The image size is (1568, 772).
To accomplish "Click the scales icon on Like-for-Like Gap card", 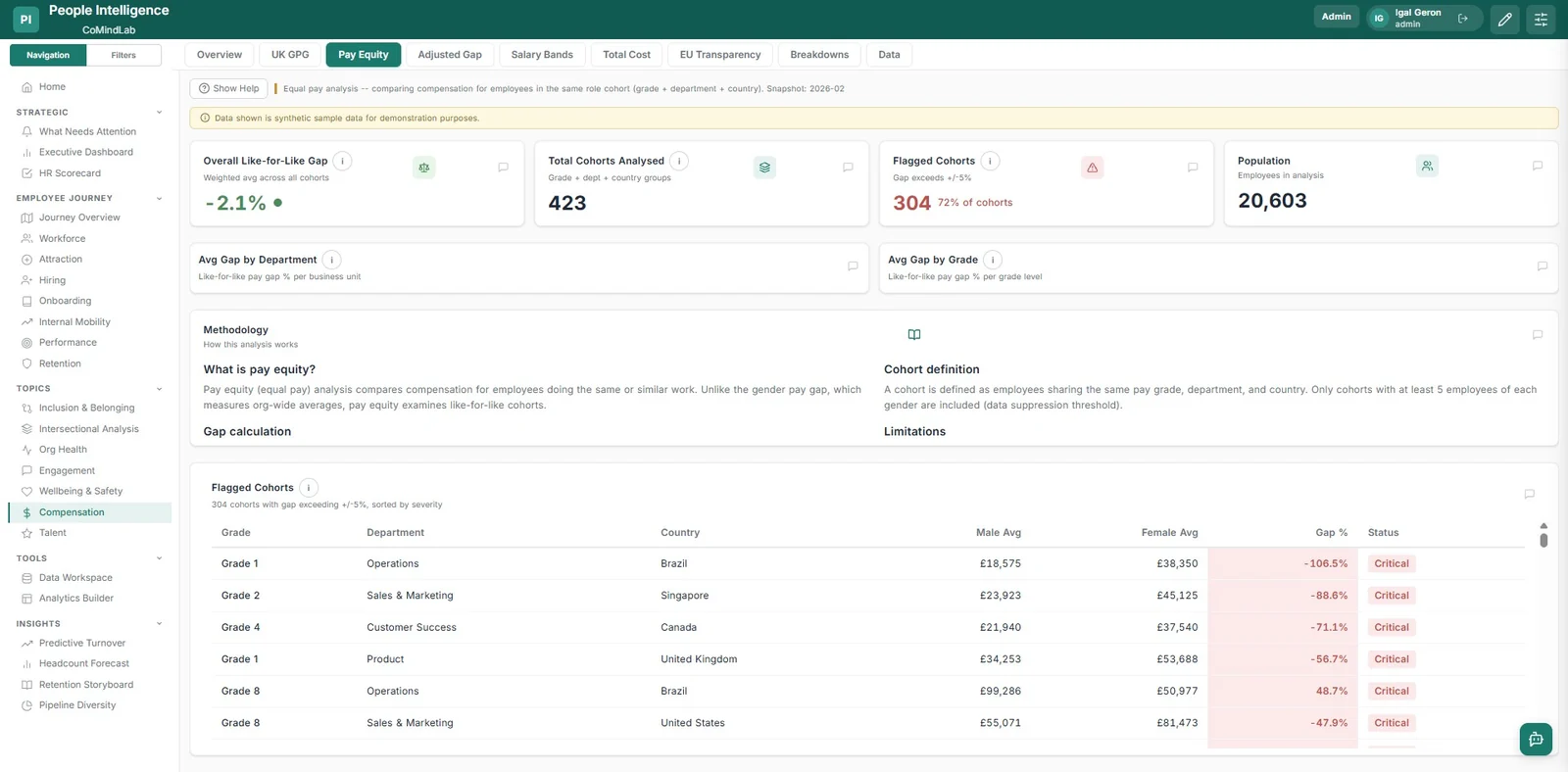I will (424, 168).
